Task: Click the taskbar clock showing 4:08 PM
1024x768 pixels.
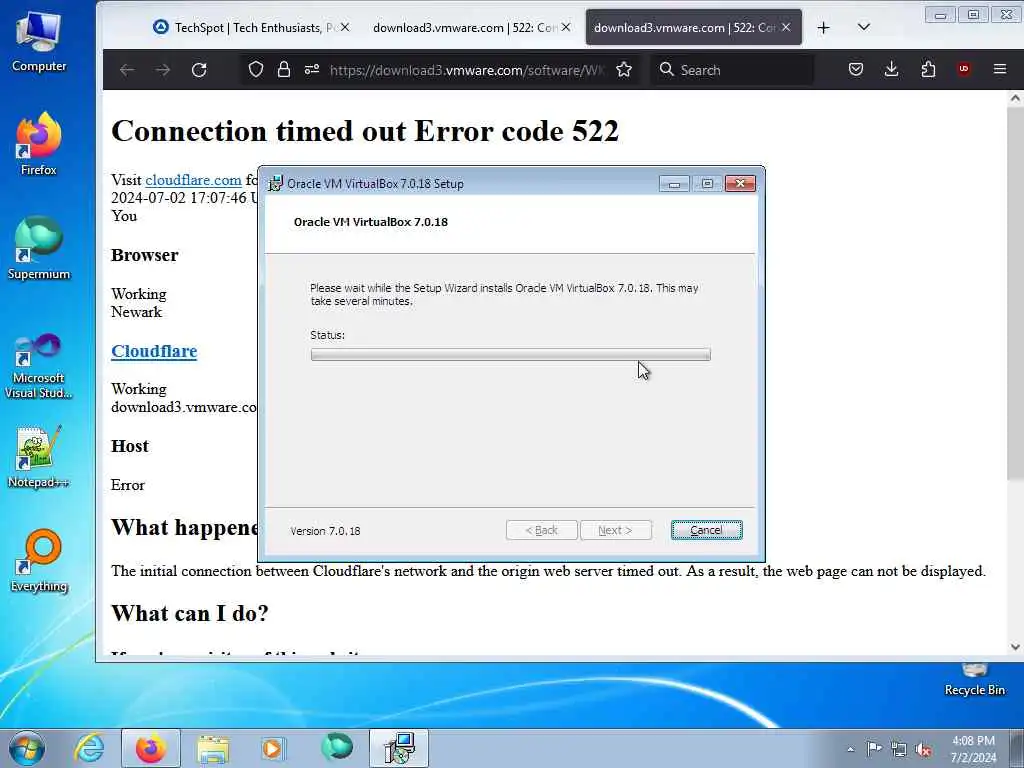Action: (x=972, y=749)
